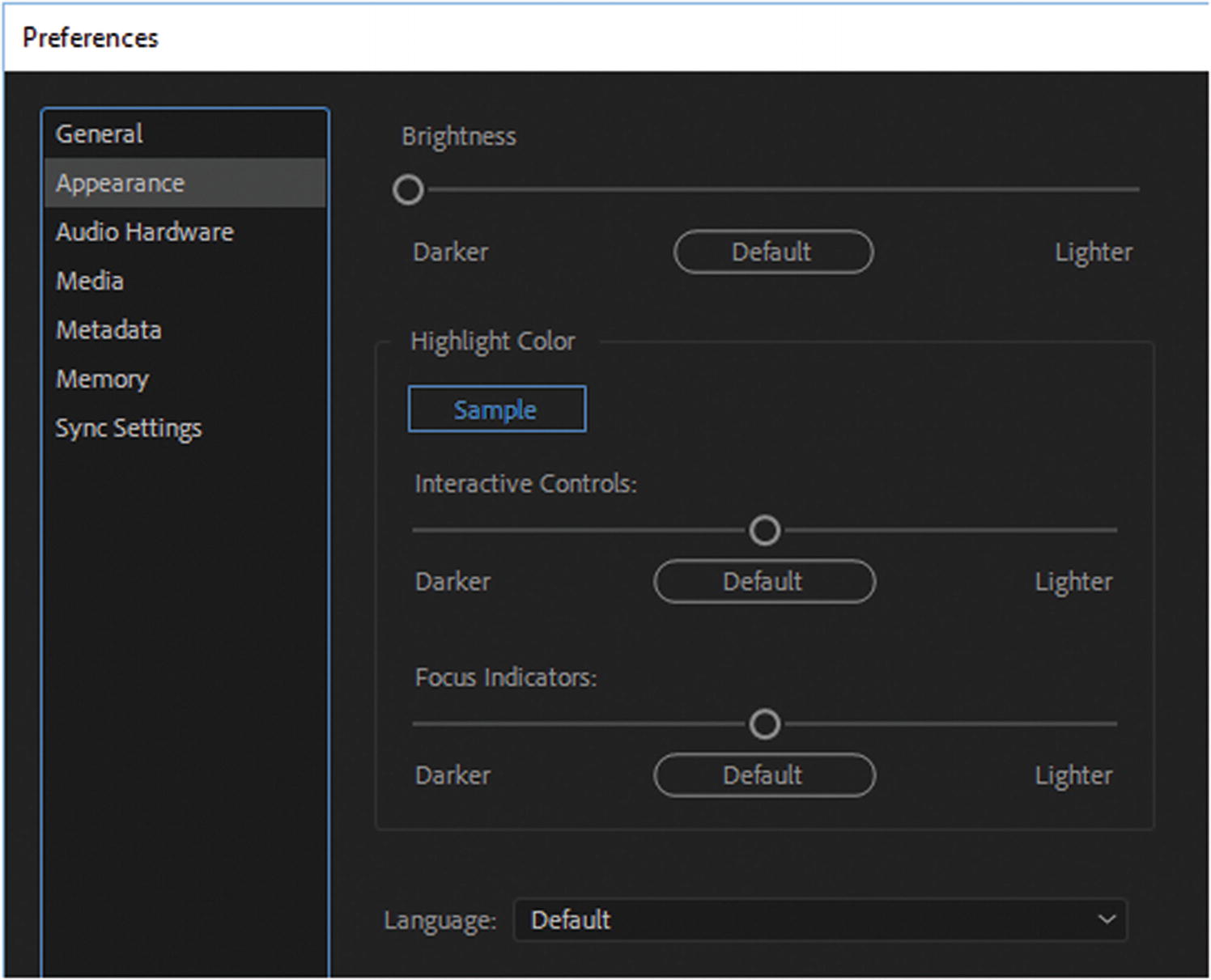Reset Brightness with its Default button

coord(772,252)
